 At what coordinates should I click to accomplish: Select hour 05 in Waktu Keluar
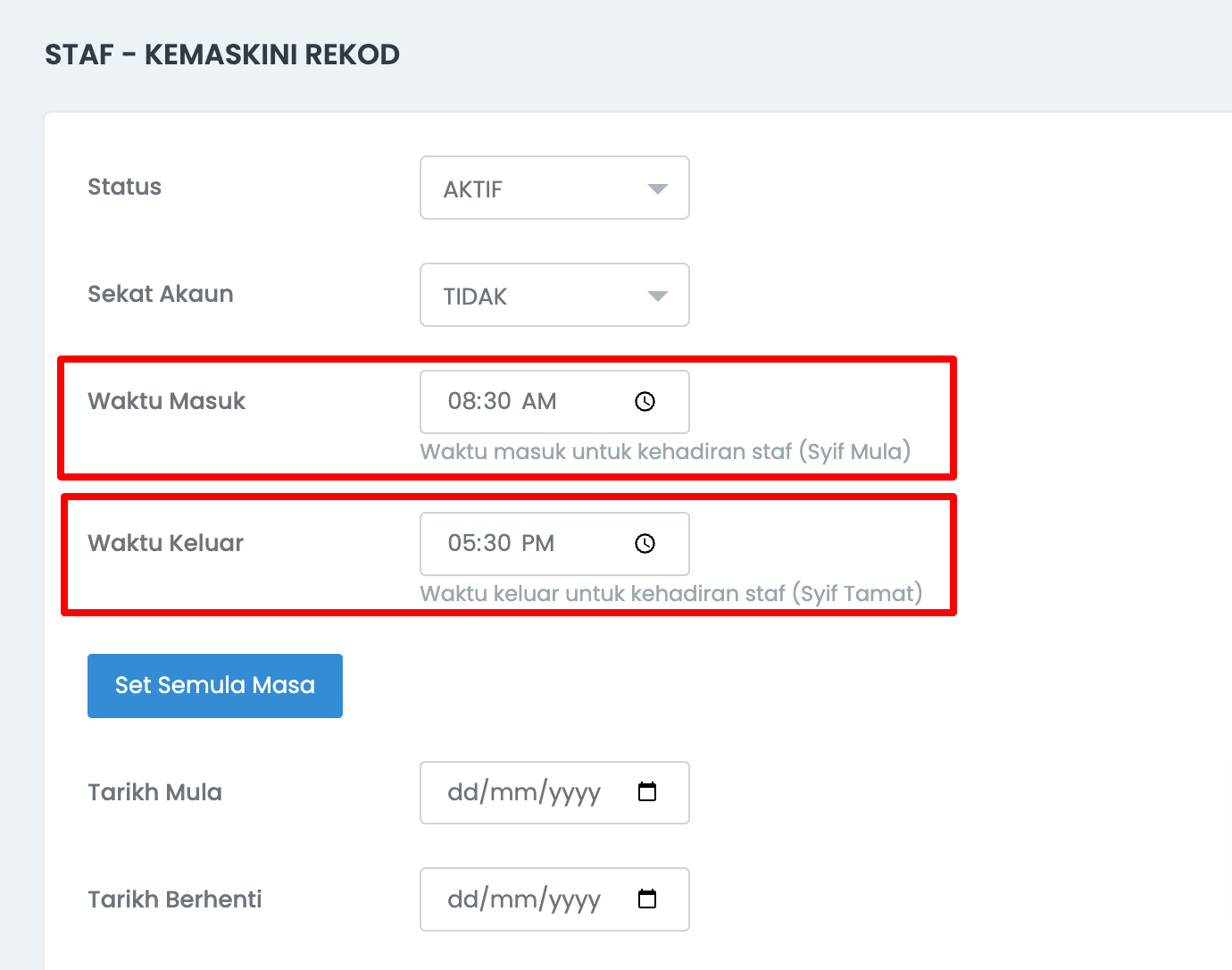click(x=462, y=543)
